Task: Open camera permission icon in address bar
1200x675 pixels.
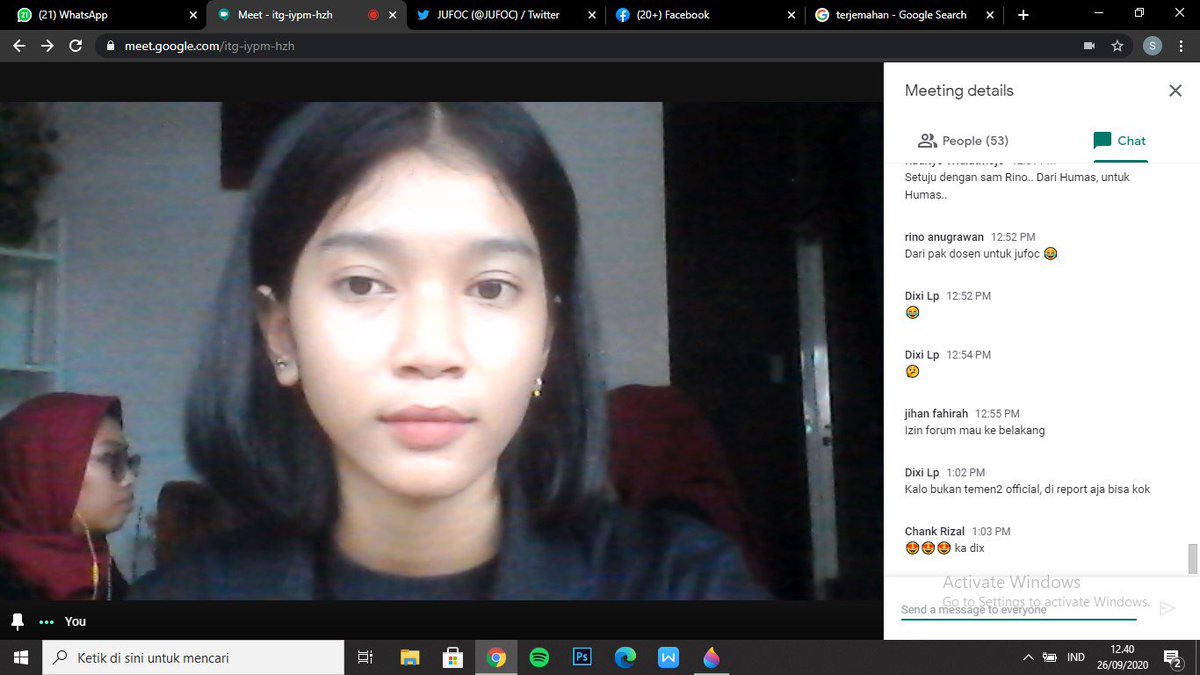Action: [1089, 46]
